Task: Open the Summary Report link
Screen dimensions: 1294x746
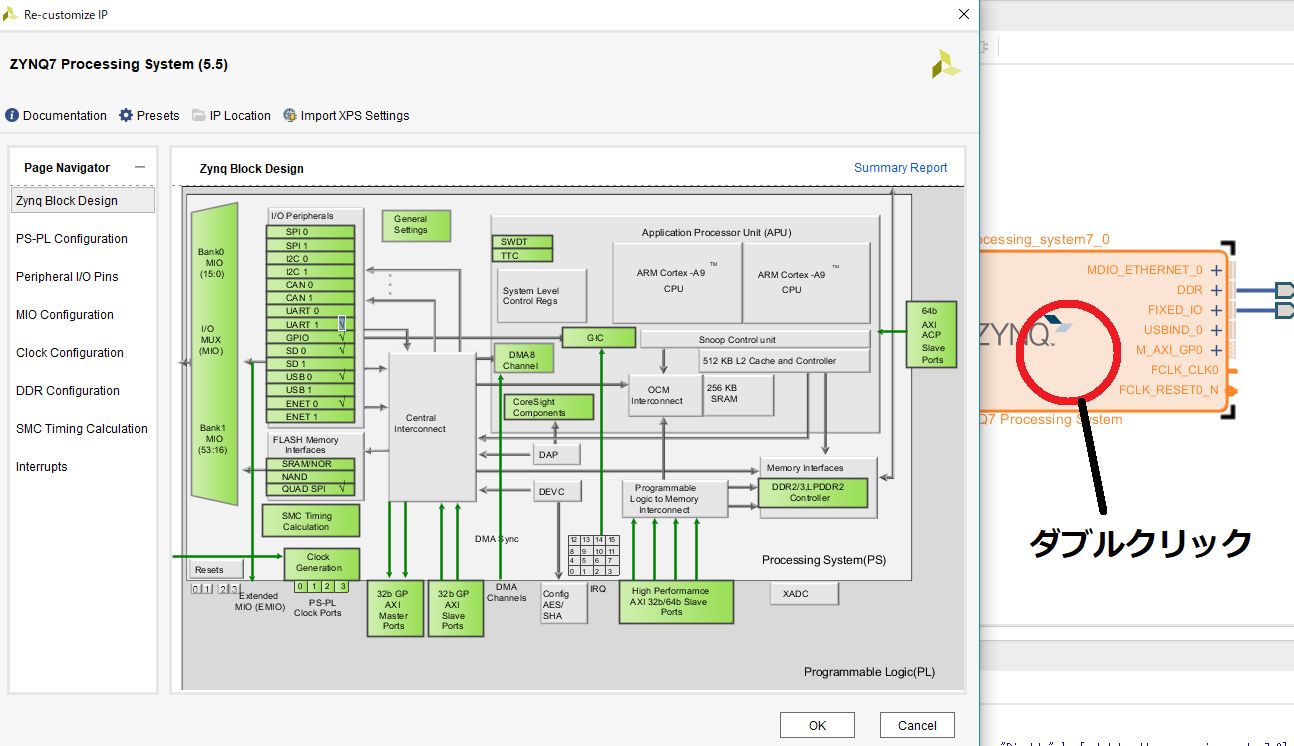Action: pos(900,168)
